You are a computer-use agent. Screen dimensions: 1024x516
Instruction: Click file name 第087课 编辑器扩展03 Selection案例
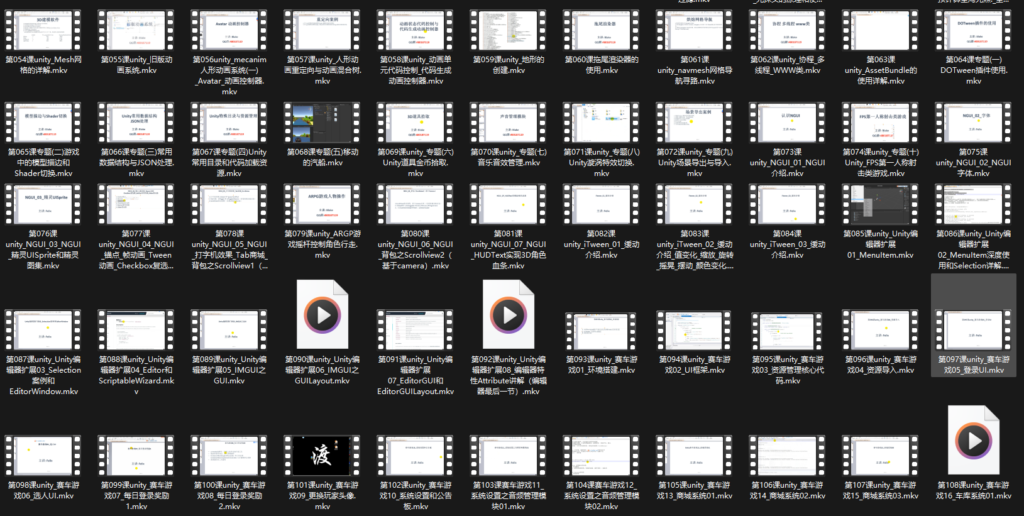pyautogui.click(x=43, y=376)
